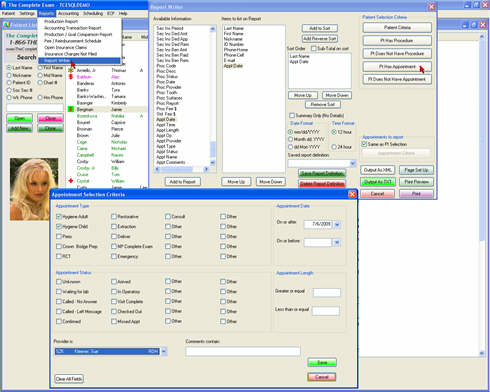Click the Greater or equal length field
Viewport: 490px width, 392px height.
coord(327,293)
